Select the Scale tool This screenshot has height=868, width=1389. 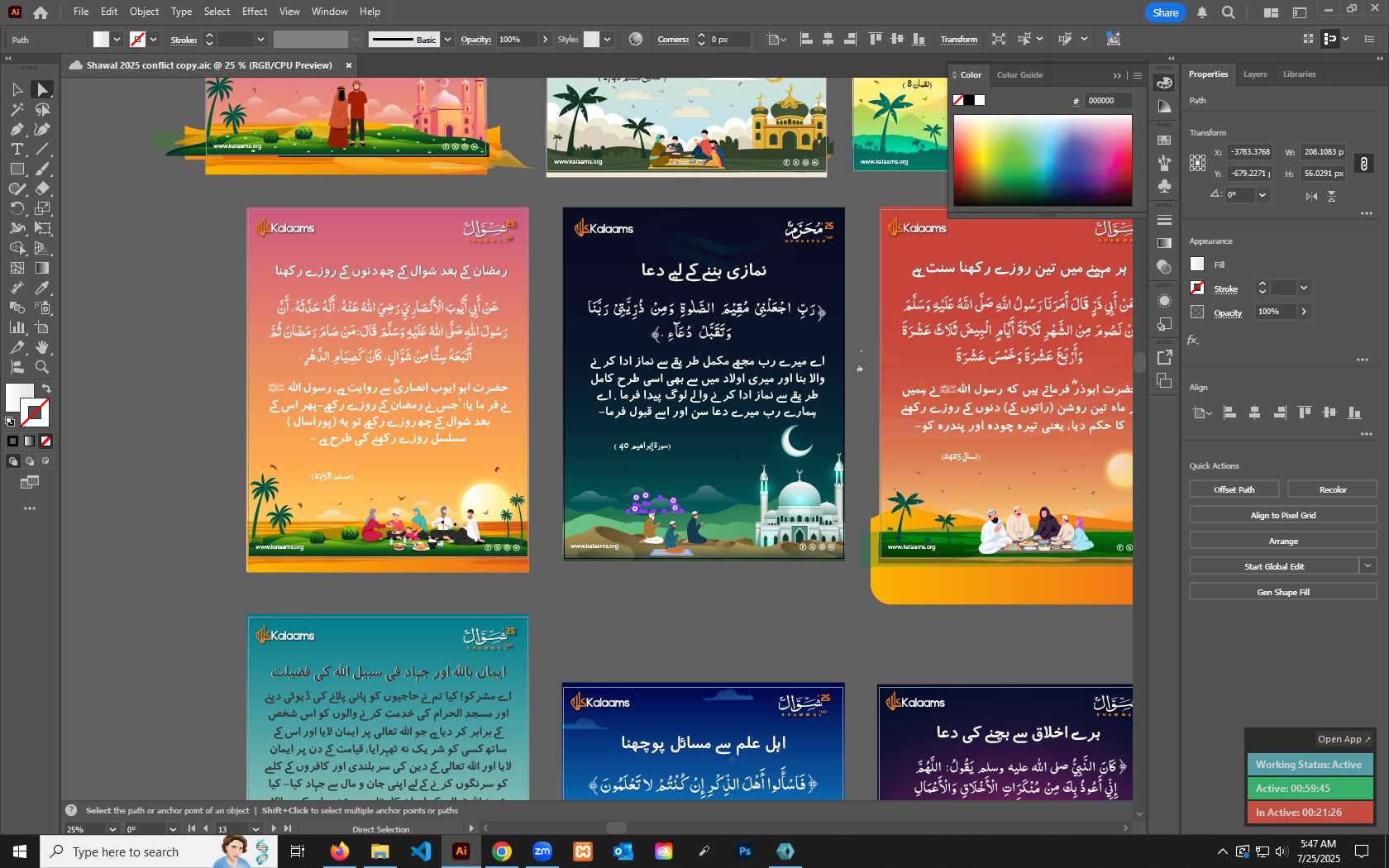point(42,208)
